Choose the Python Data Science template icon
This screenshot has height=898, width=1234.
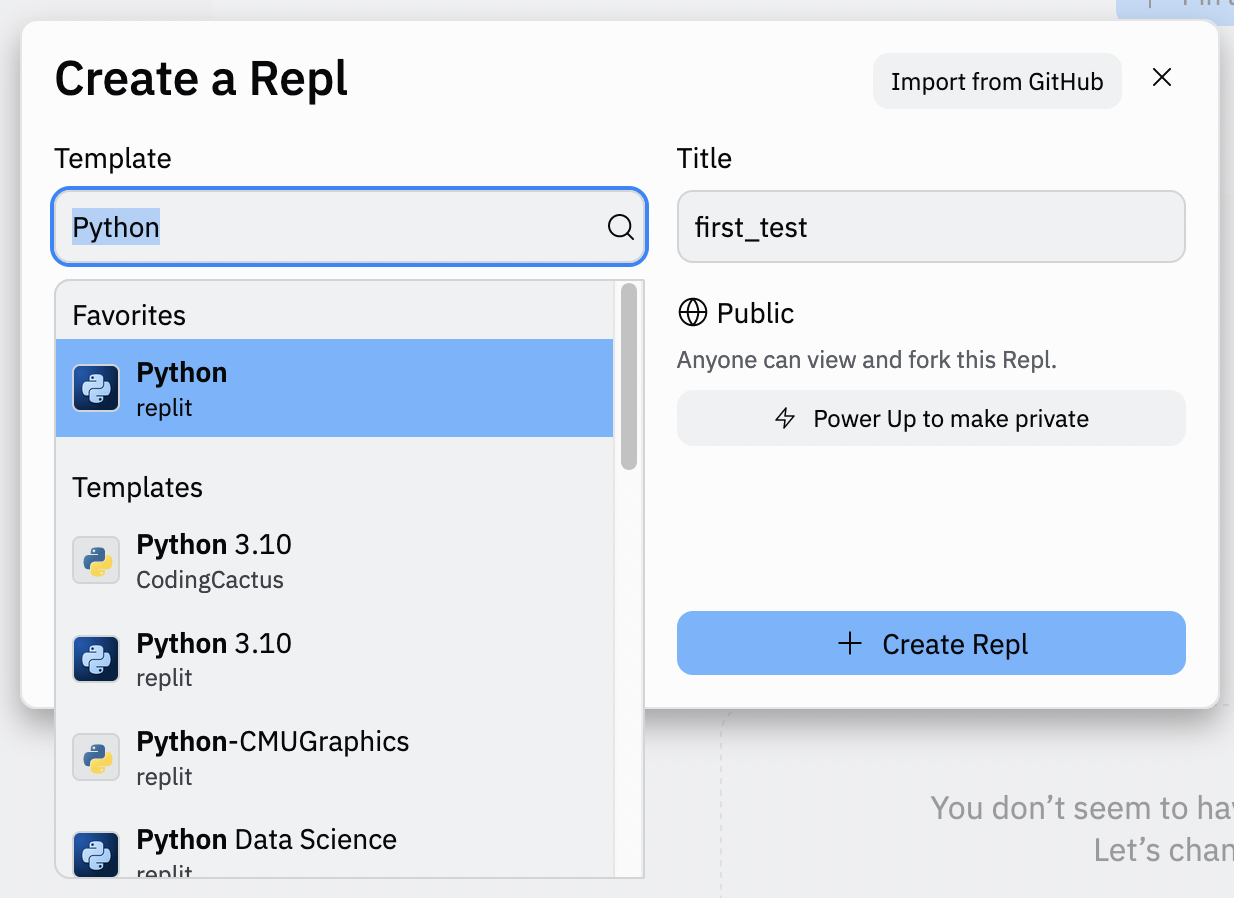96,854
